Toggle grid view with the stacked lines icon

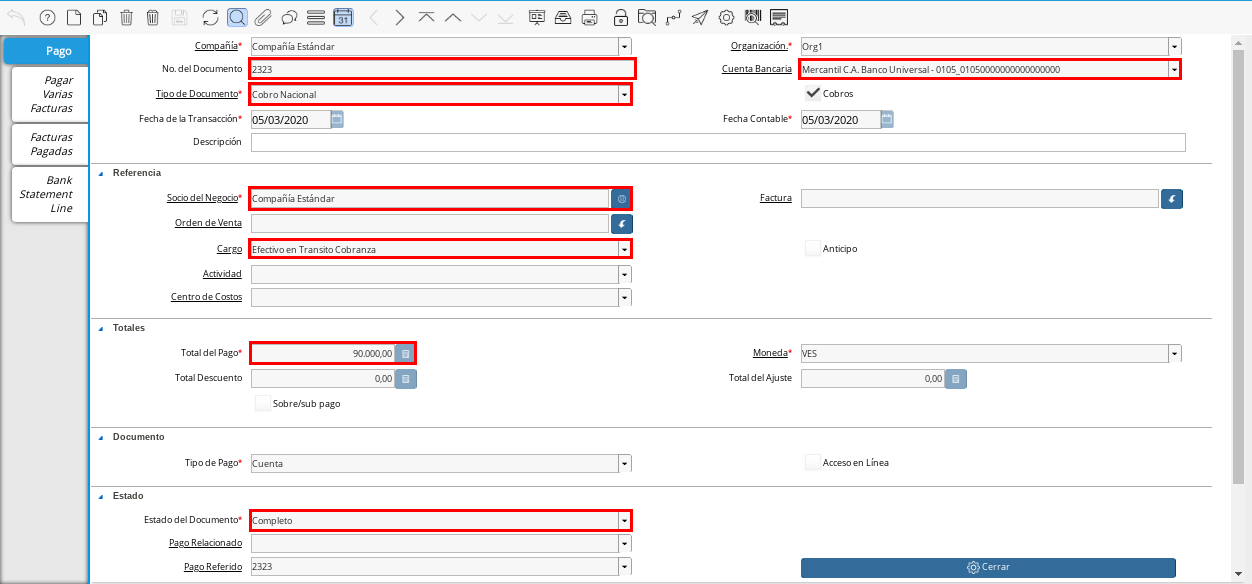(316, 17)
